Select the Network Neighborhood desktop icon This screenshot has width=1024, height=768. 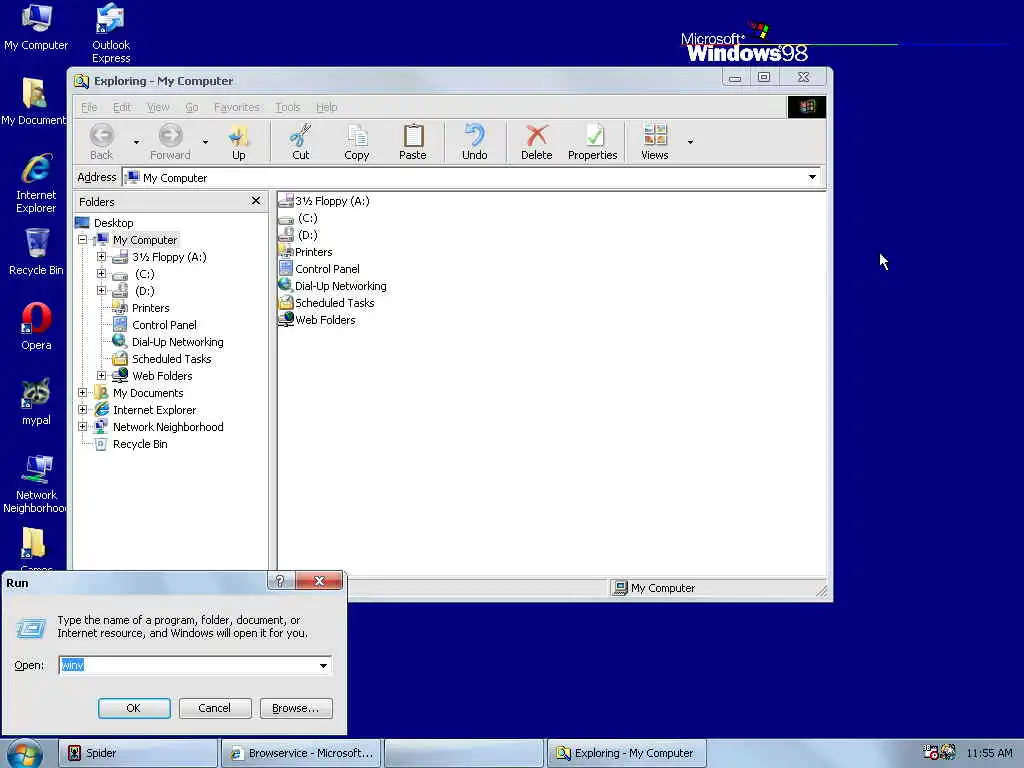coord(36,485)
